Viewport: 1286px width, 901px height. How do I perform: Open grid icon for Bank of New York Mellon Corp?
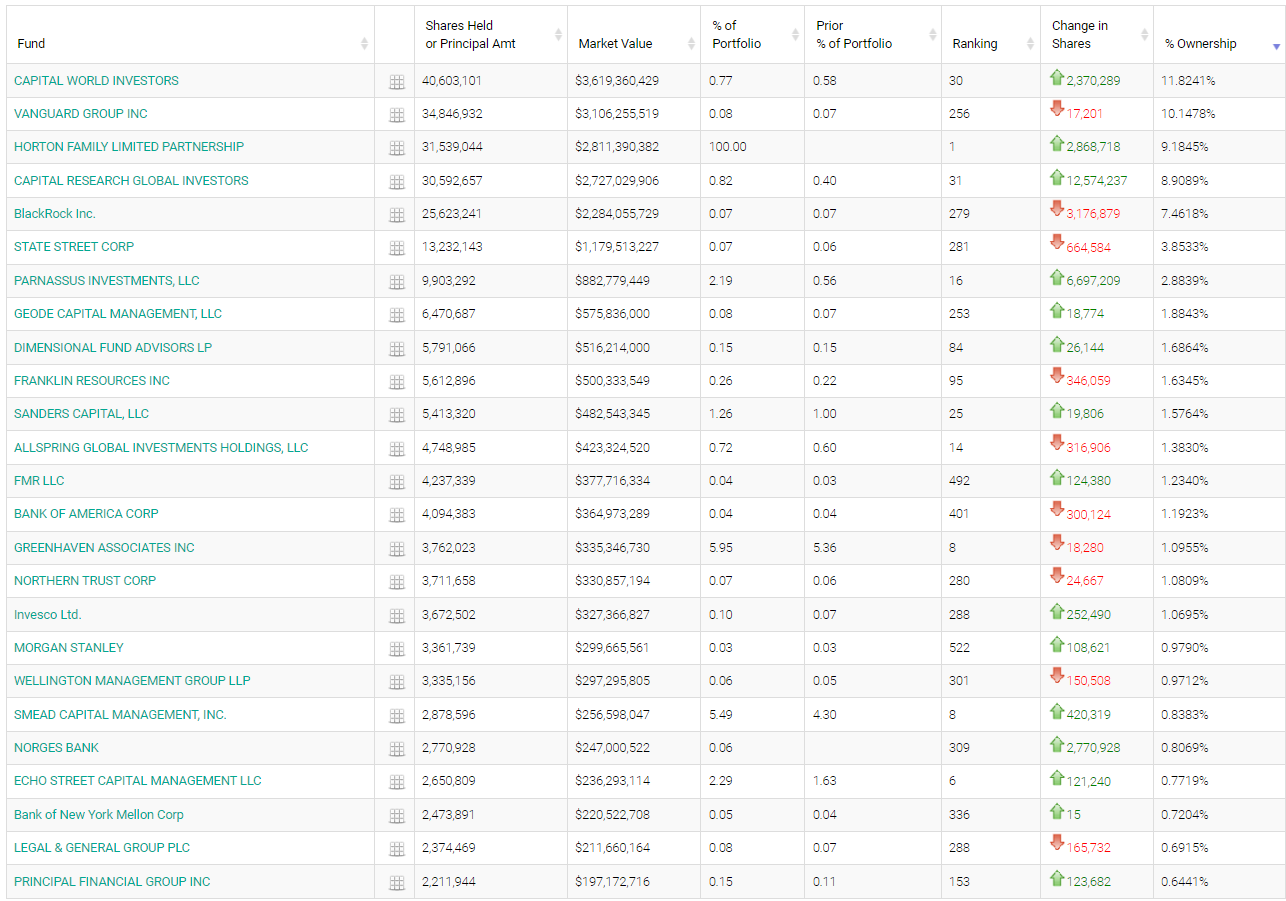coord(396,816)
